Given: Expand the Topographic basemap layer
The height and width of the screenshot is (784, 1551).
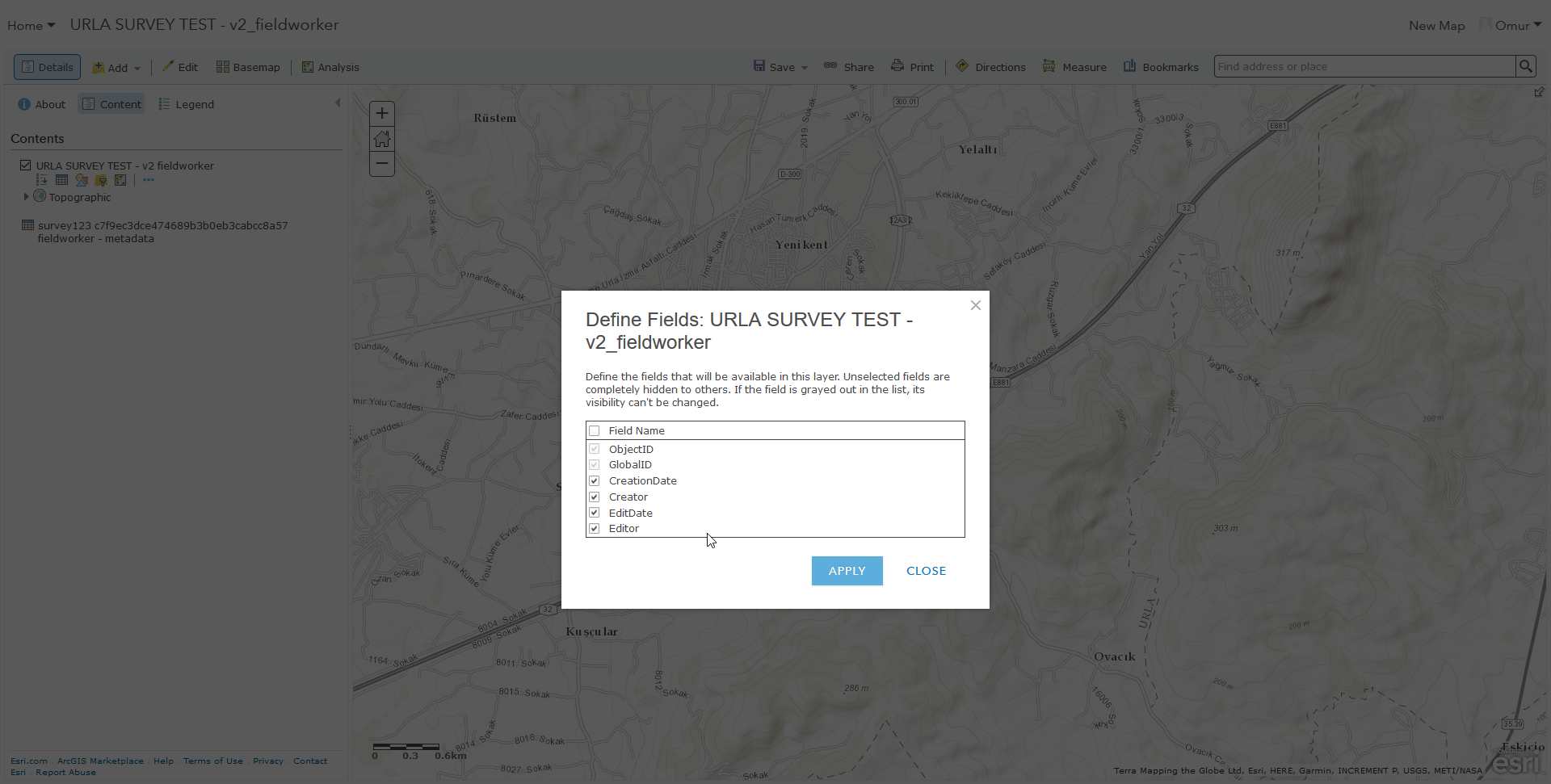Looking at the screenshot, I should pyautogui.click(x=26, y=196).
